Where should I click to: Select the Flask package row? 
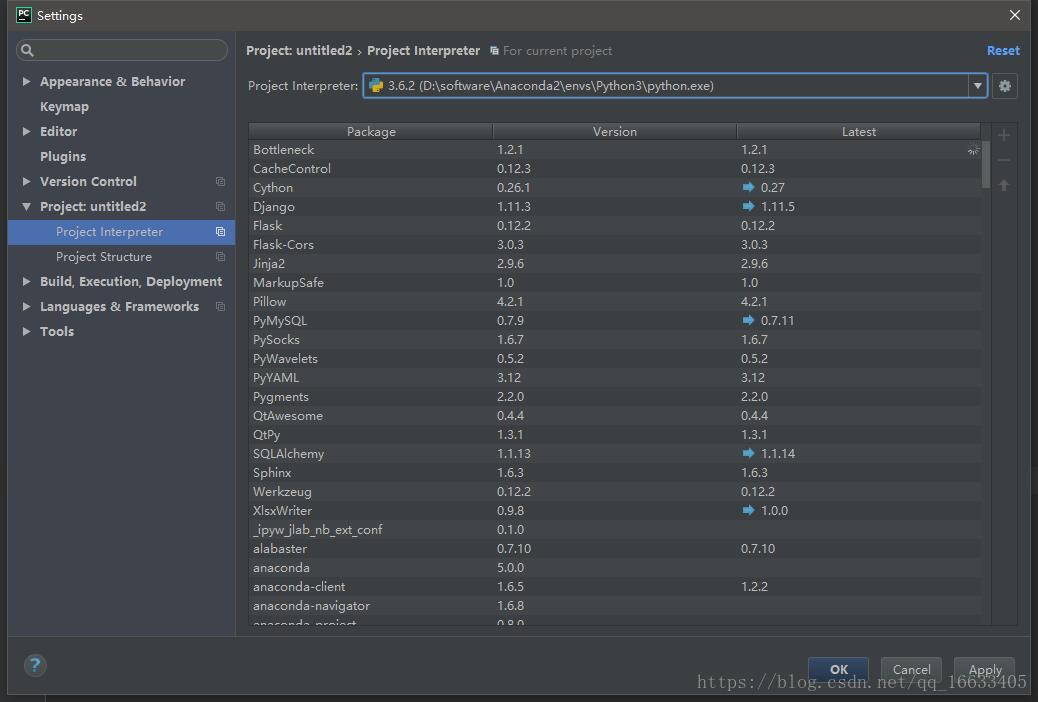click(x=615, y=226)
